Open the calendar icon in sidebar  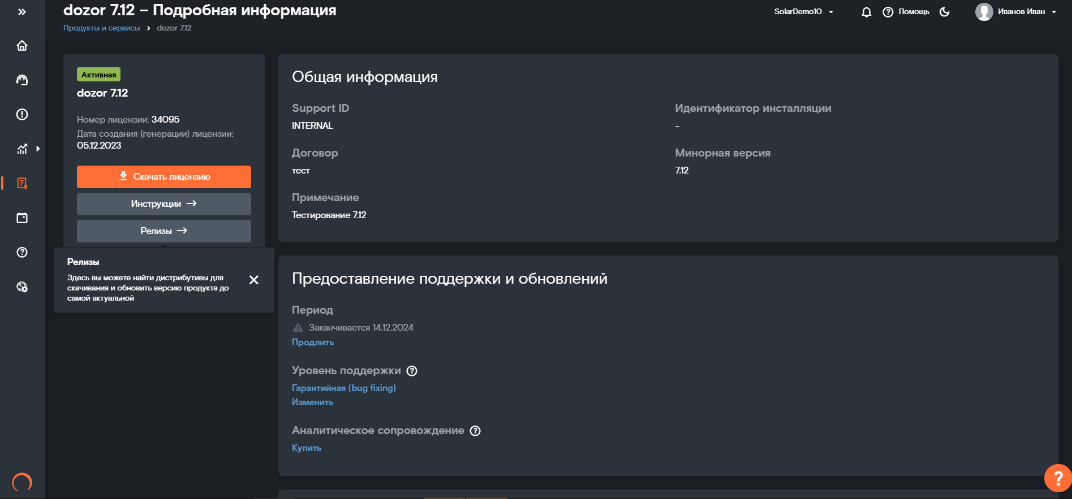(22, 217)
